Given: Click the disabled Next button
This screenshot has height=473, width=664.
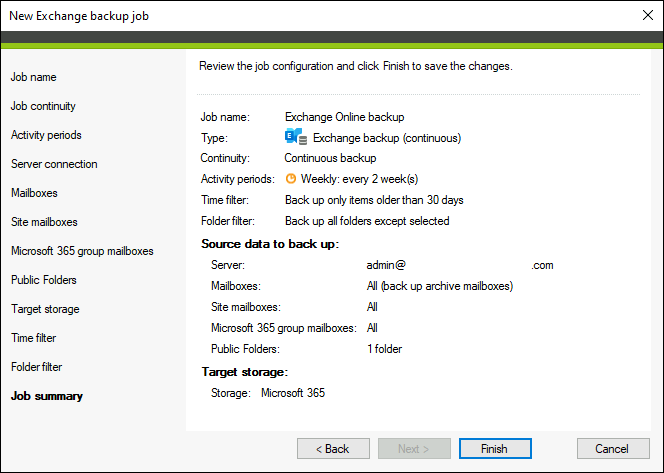Looking at the screenshot, I should 414,449.
